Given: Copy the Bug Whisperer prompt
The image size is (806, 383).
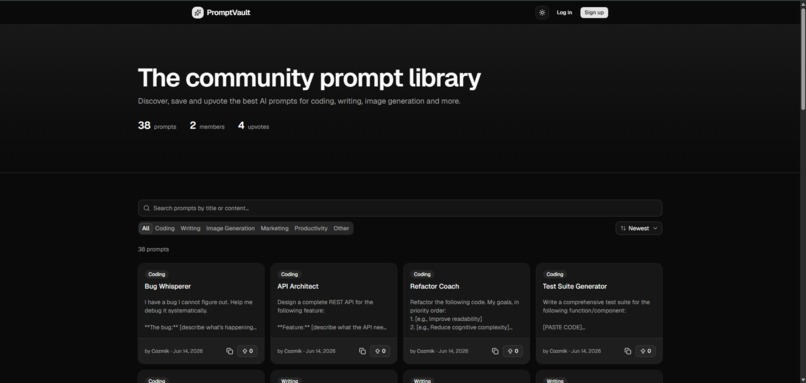Looking at the screenshot, I should [229, 351].
